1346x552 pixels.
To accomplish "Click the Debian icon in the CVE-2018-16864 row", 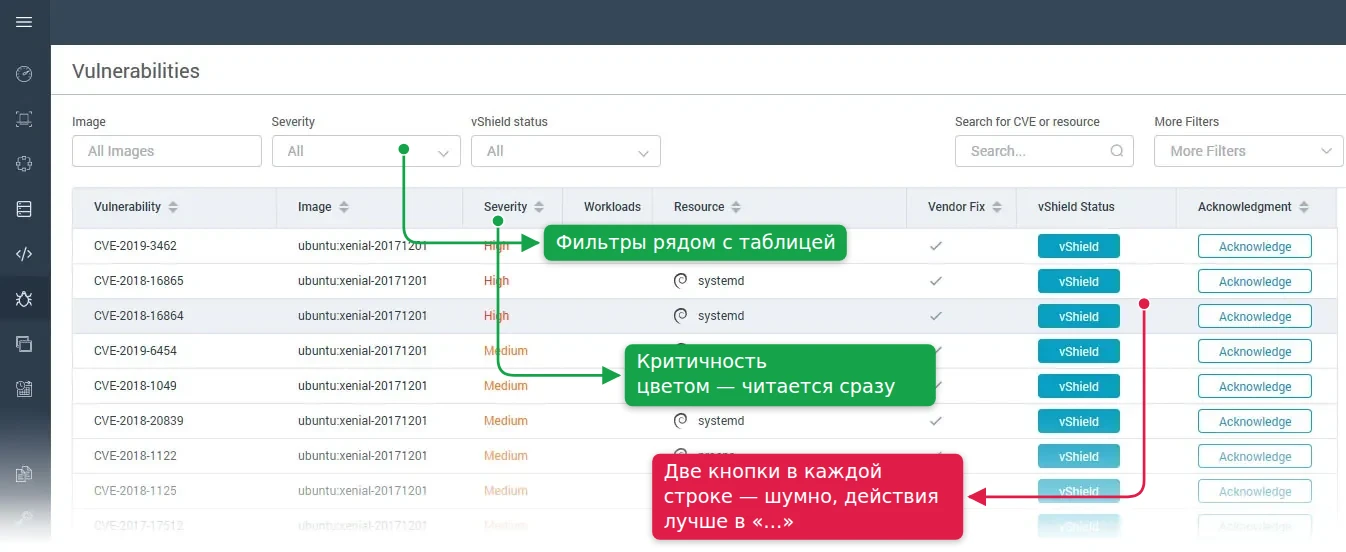I will click(x=681, y=316).
